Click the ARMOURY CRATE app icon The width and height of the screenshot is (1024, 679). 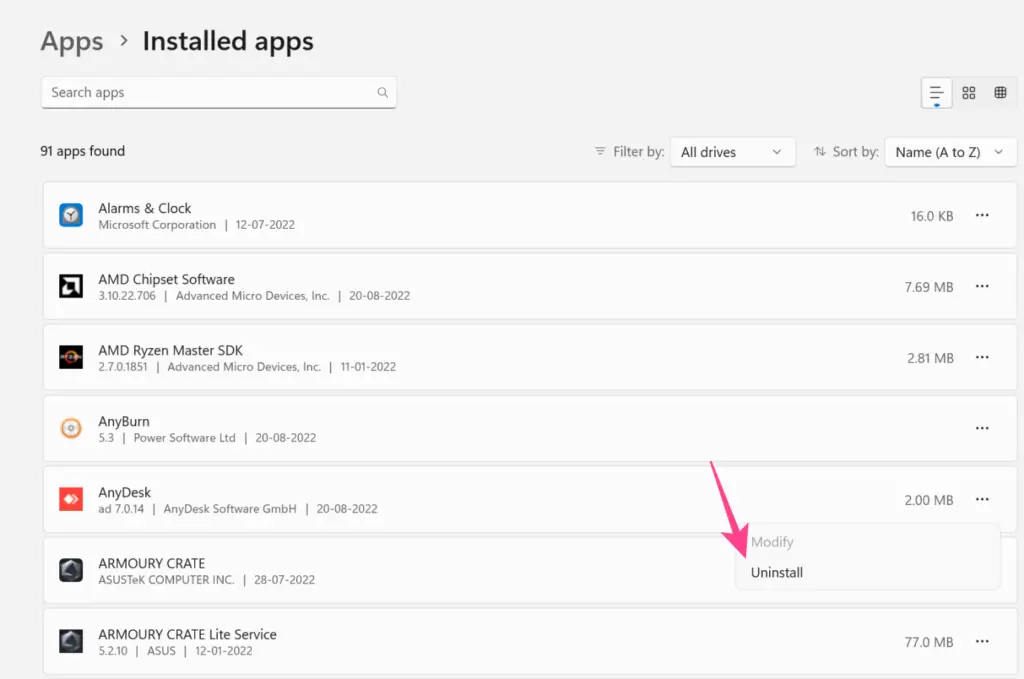(71, 570)
